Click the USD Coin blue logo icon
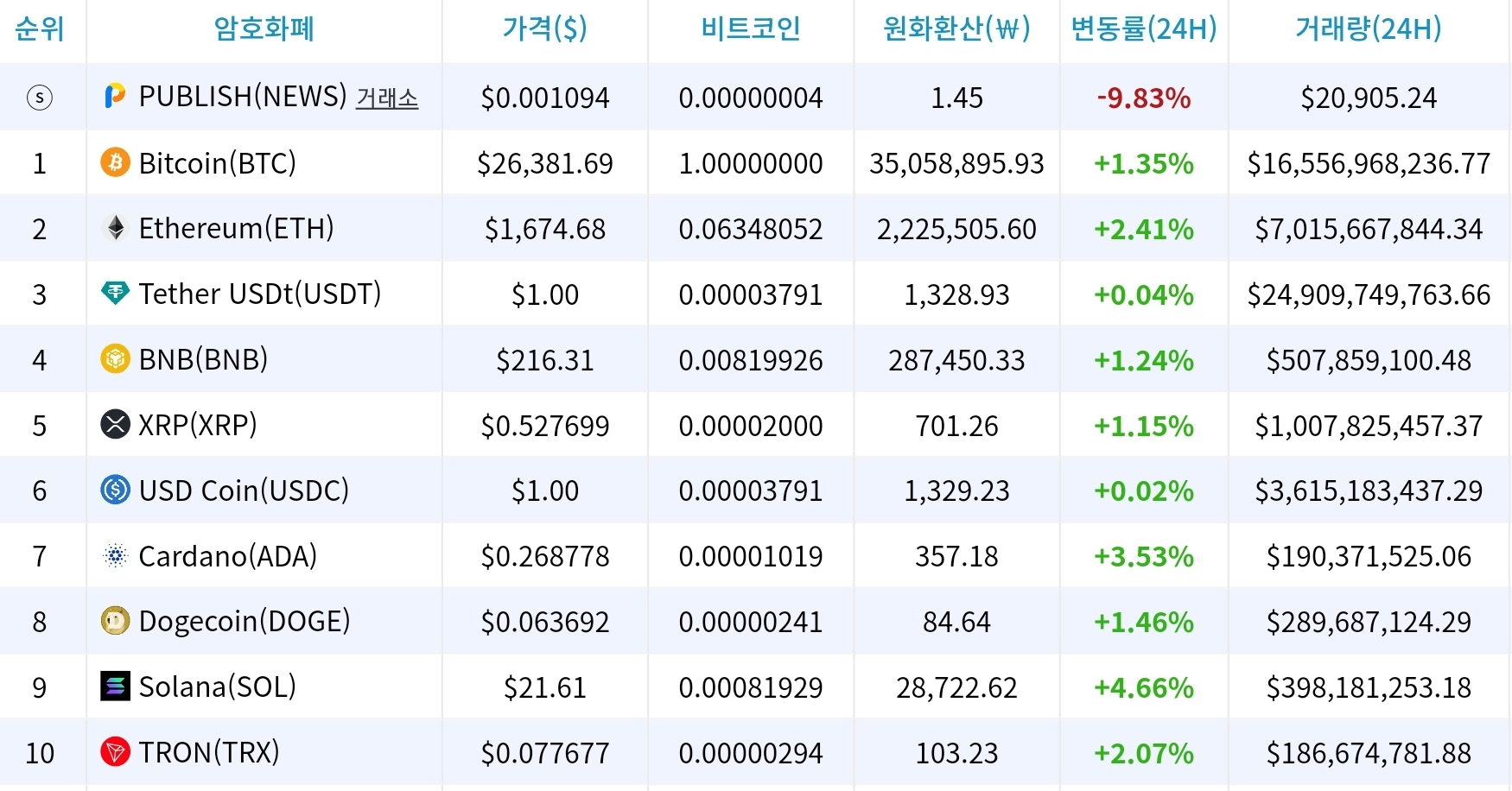Viewport: 1512px width, 791px height. [115, 490]
